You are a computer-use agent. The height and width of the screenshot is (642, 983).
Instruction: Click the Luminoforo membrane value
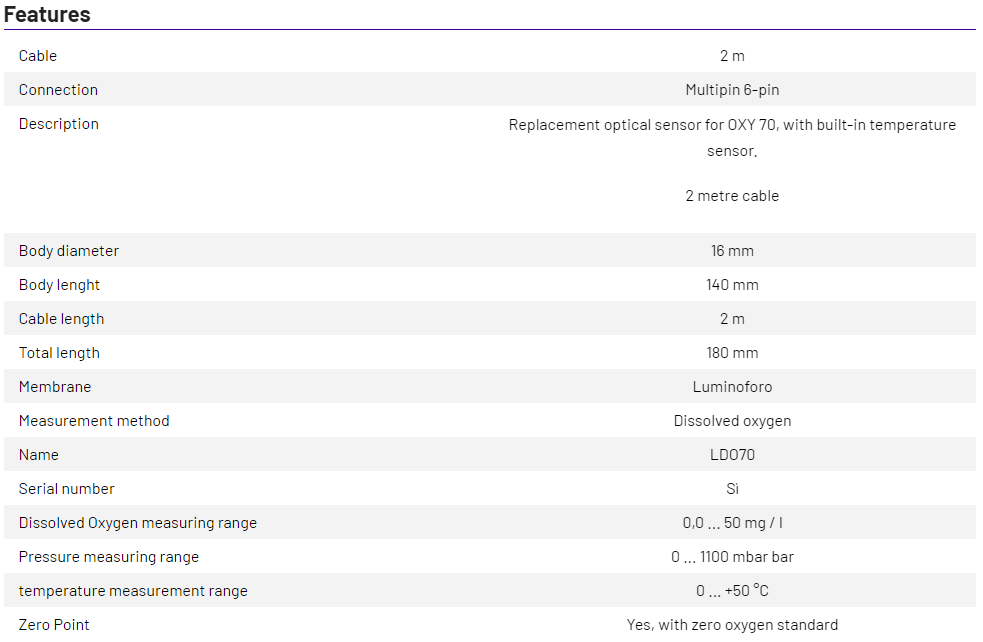pyautogui.click(x=732, y=387)
